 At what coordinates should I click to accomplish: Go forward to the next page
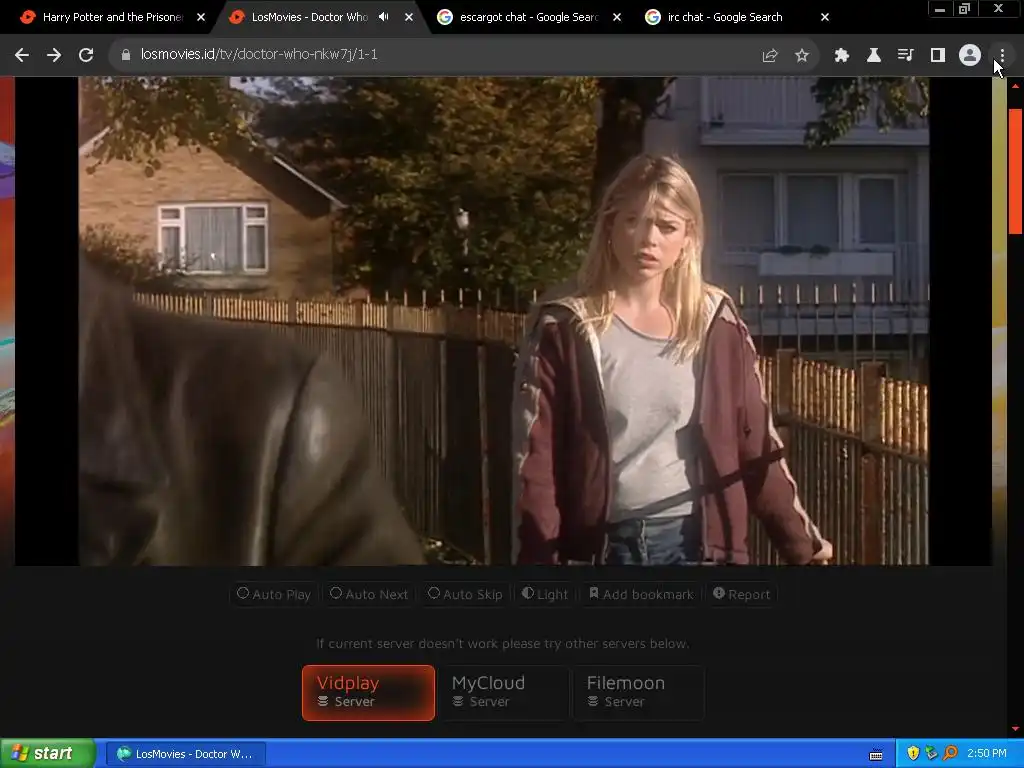(x=54, y=55)
